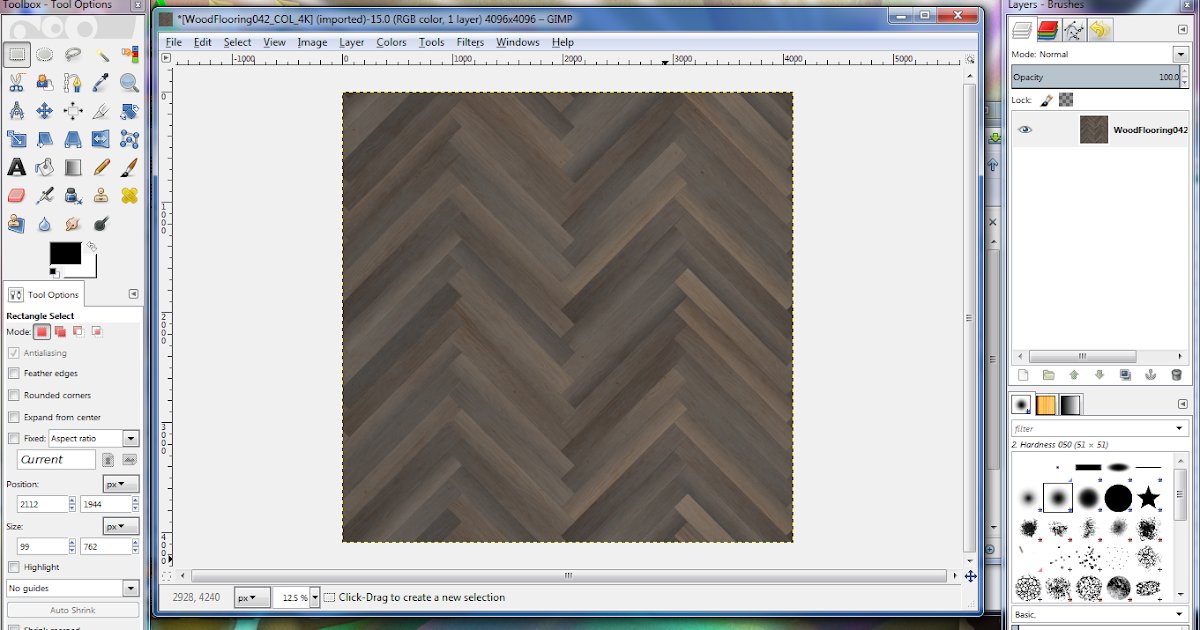
Task: Select the Paintbrush tool
Action: (x=129, y=167)
